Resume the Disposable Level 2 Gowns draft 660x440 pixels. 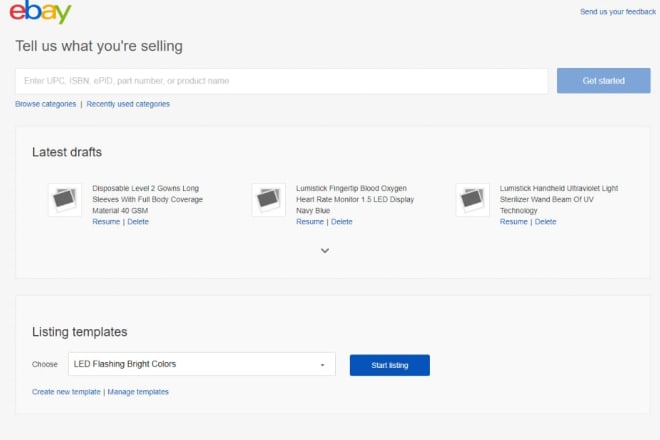106,221
